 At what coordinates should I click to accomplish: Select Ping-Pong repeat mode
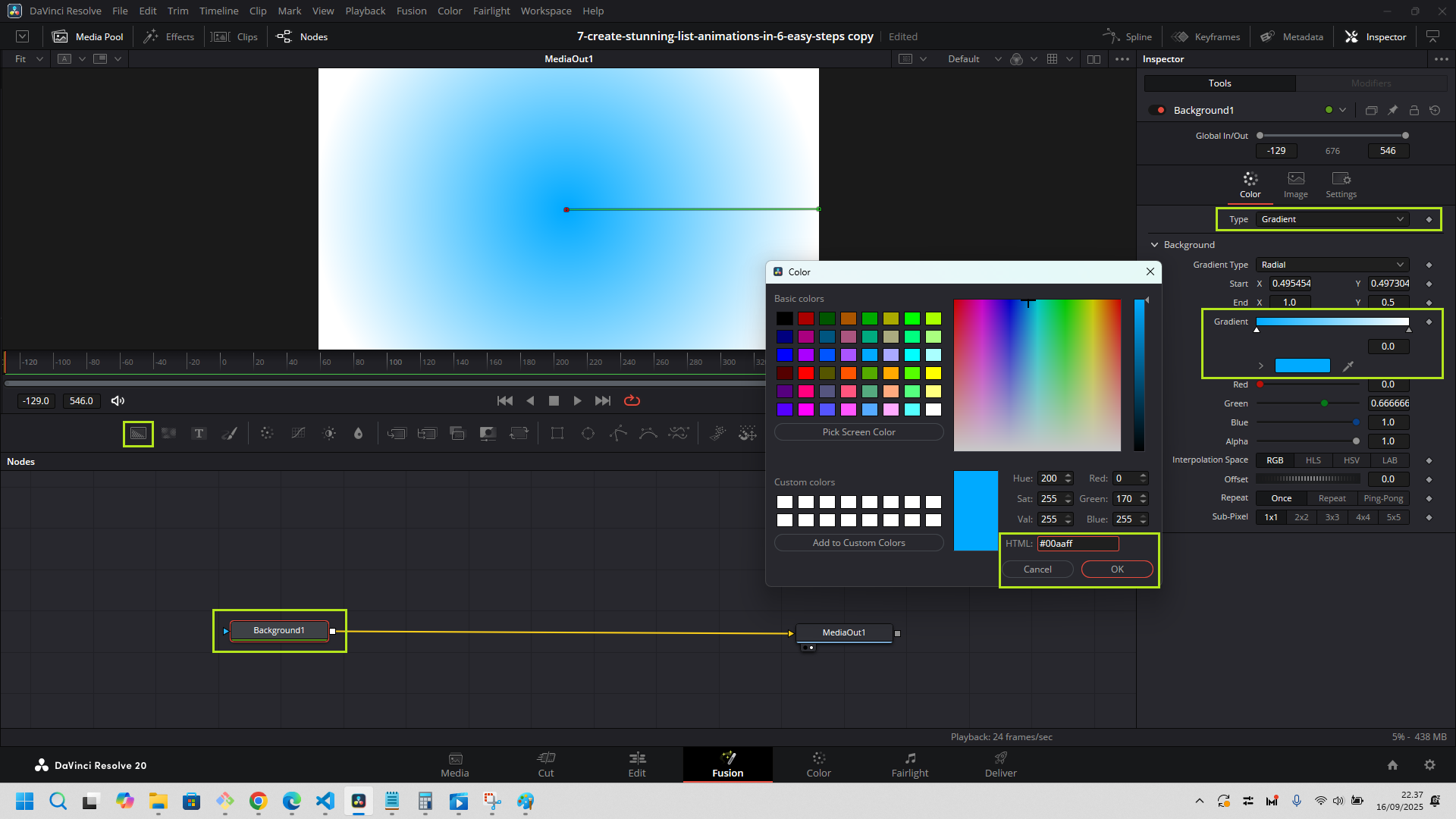click(1382, 498)
